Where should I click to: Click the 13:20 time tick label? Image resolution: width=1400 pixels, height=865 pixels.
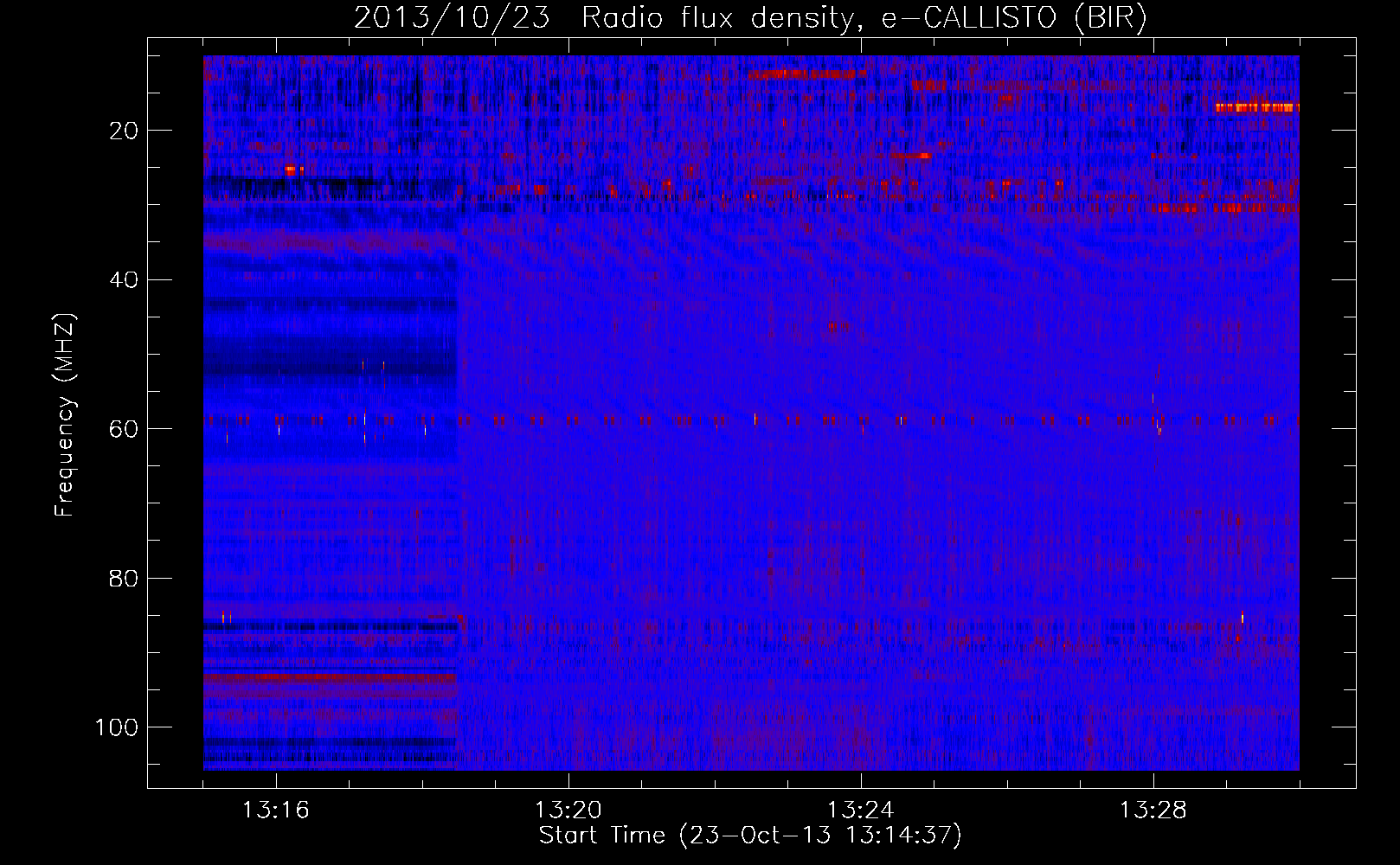tap(568, 811)
